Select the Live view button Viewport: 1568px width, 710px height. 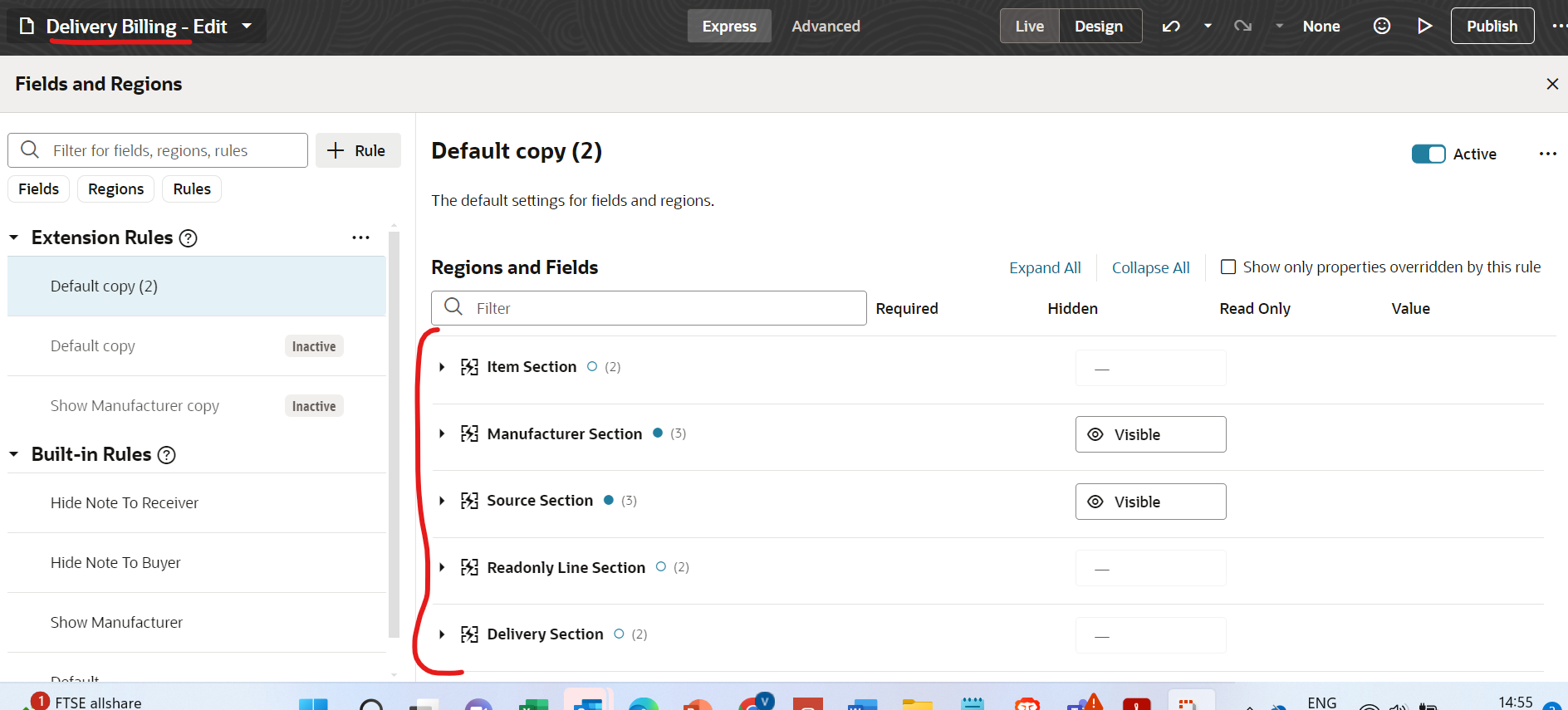(1029, 26)
